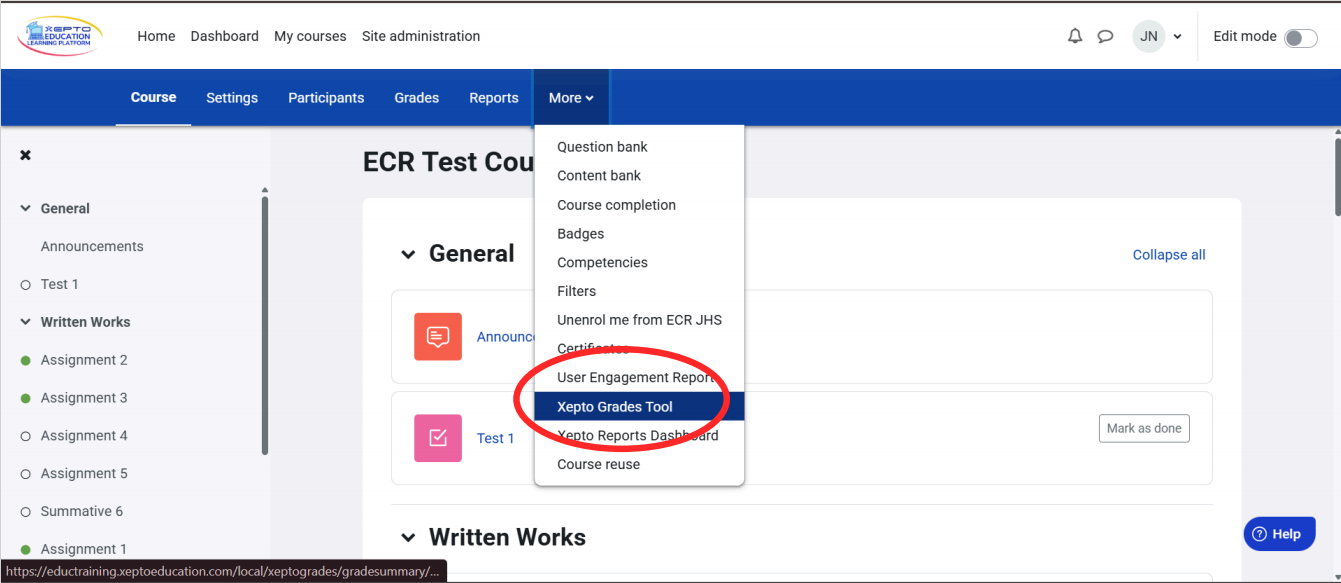
Task: Click the Assignment 5 empty completion circle
Action: click(x=26, y=474)
